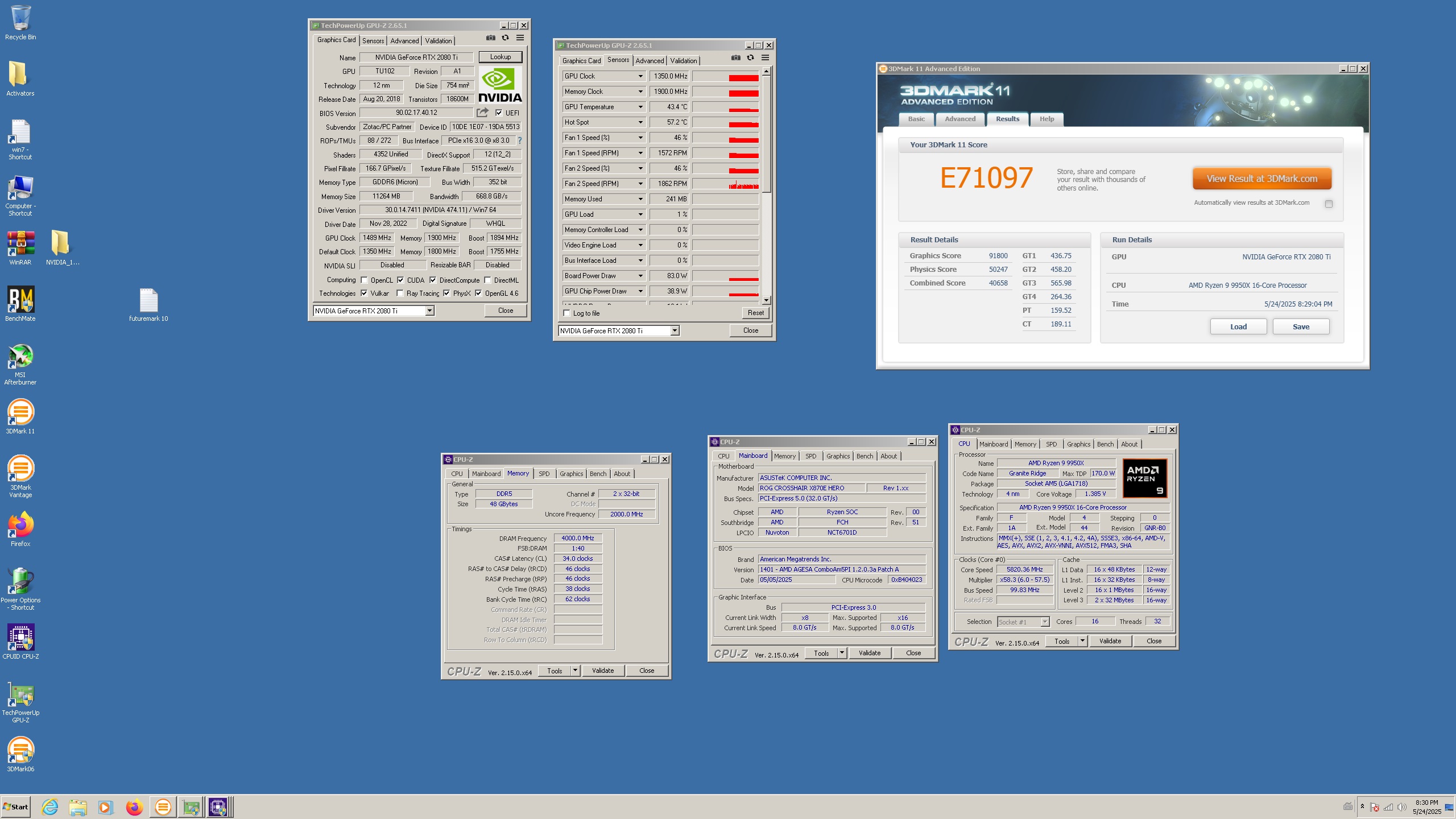Expand the GPU Clock sensor dropdown
The width and height of the screenshot is (1456, 819).
click(640, 76)
